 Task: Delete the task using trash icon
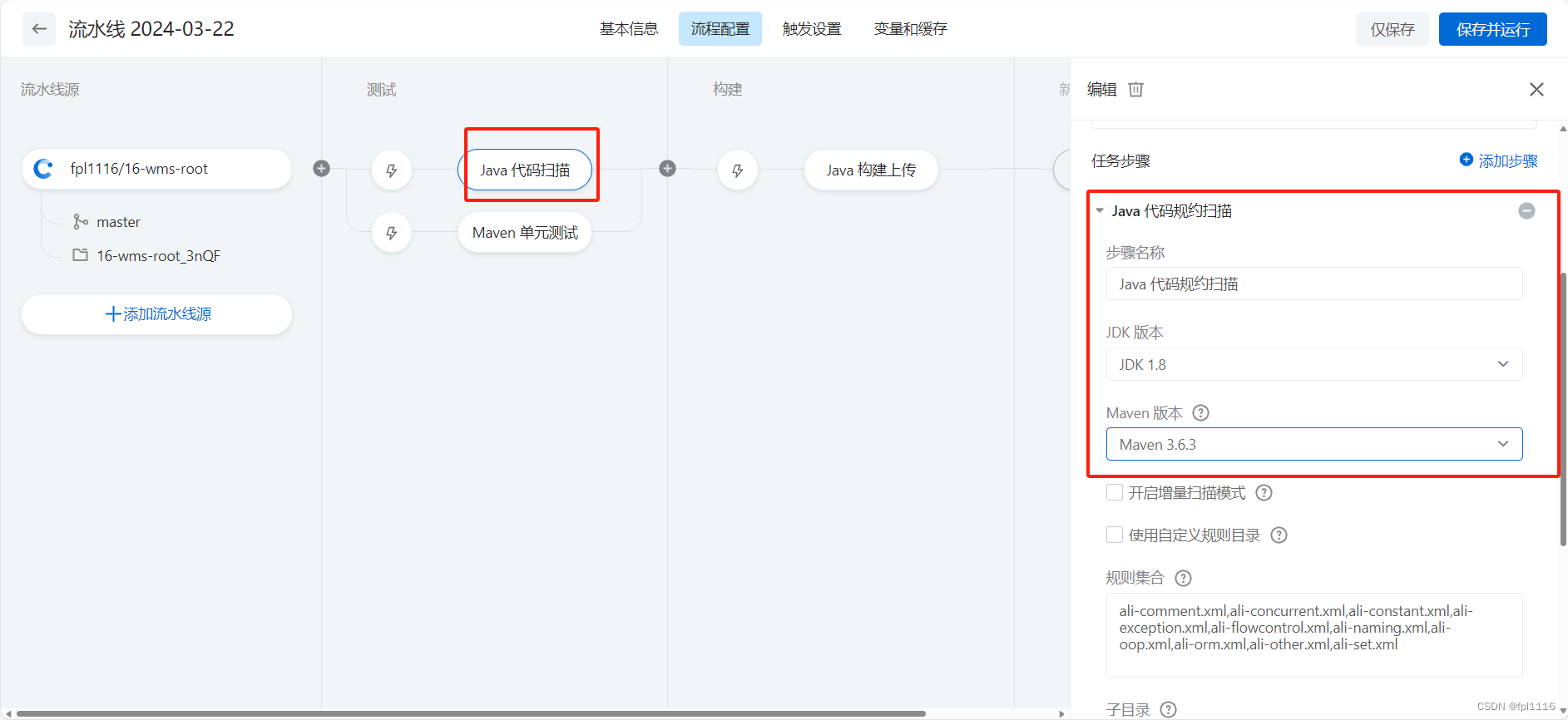point(1136,89)
